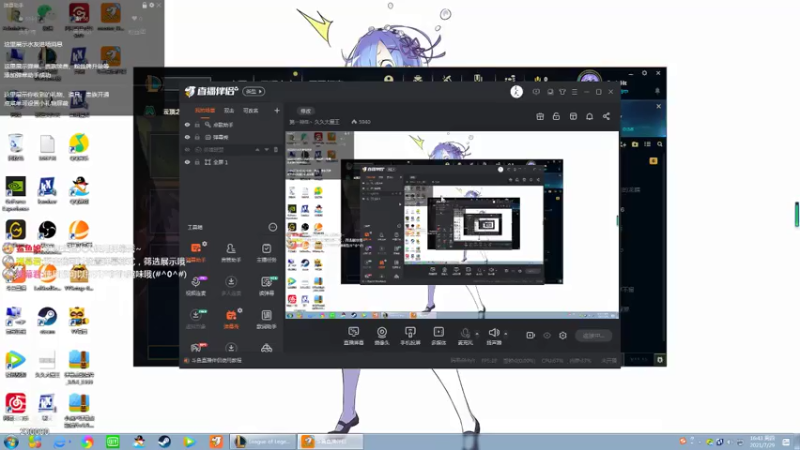Open the QQ penguin taskbar icon
Image resolution: width=800 pixels, height=450 pixels.
[139, 441]
